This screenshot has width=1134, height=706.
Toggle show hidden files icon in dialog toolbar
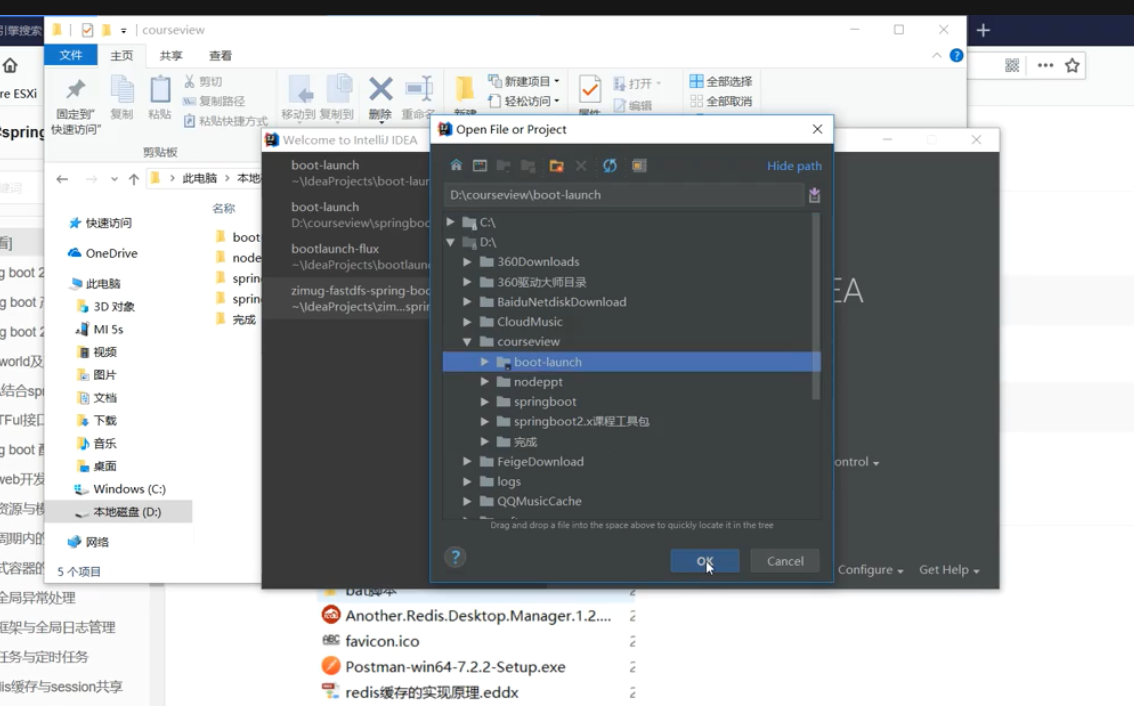pos(639,166)
